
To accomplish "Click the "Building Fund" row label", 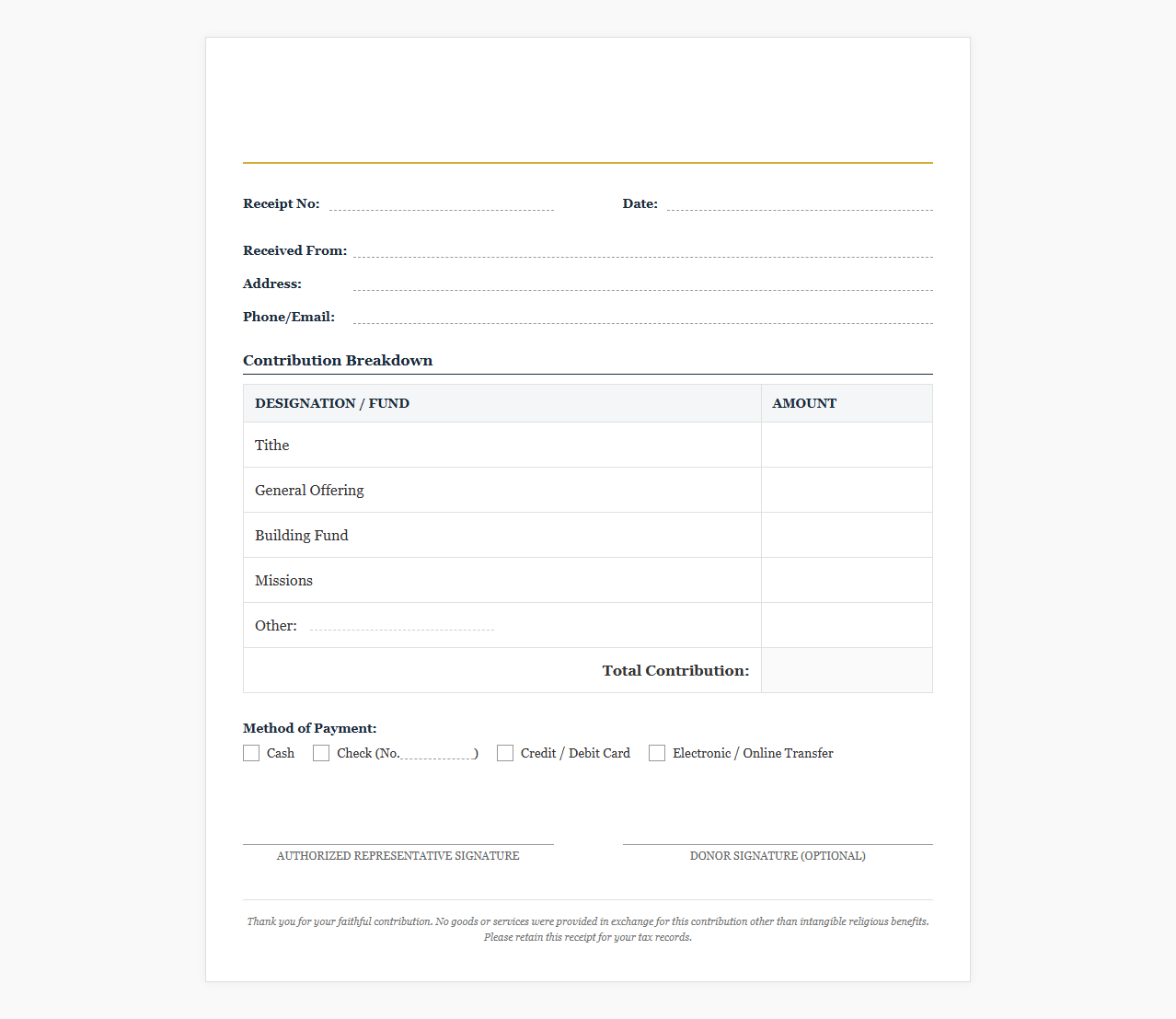I will click(302, 535).
